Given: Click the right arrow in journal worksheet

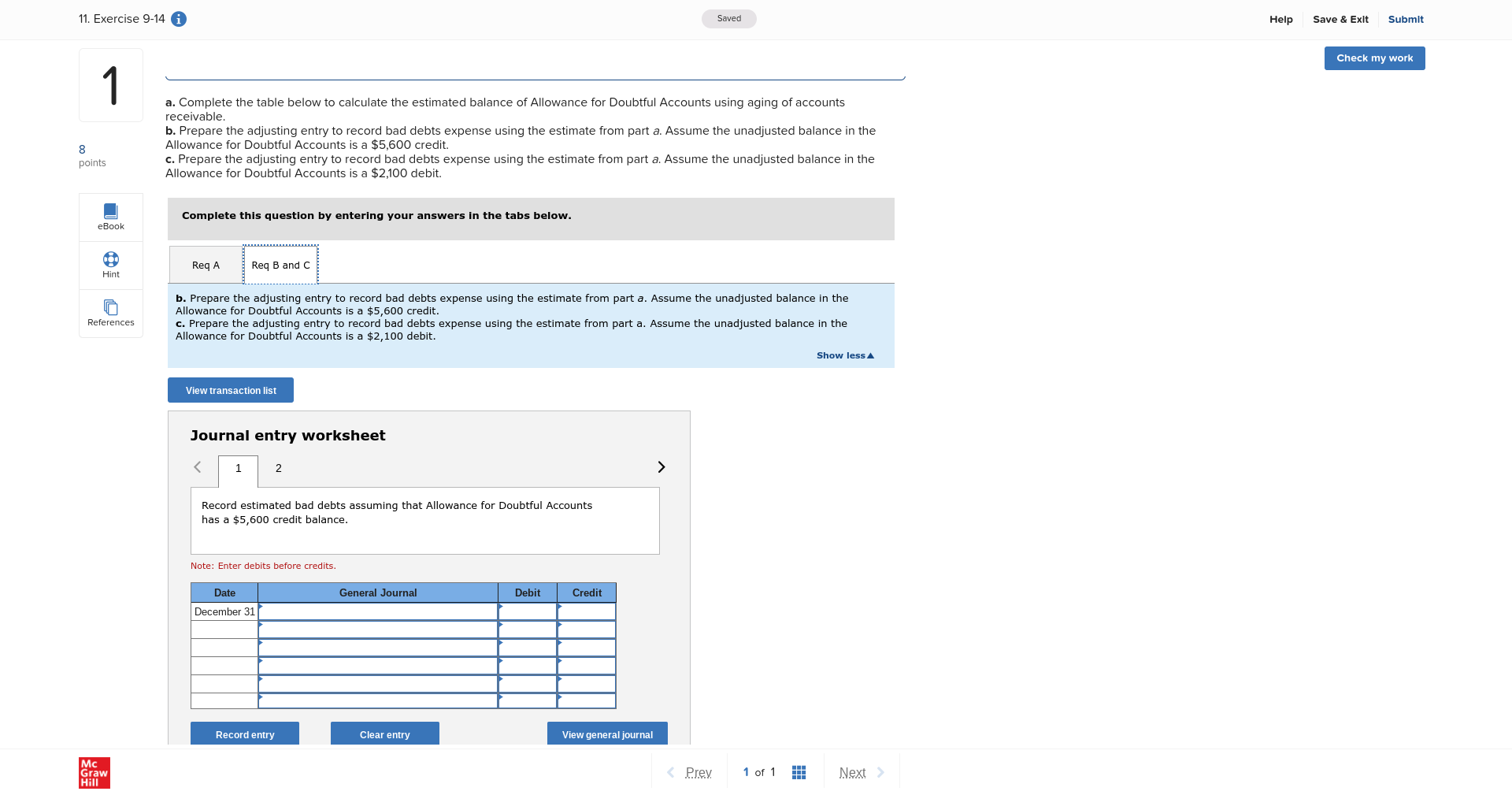Looking at the screenshot, I should [661, 466].
